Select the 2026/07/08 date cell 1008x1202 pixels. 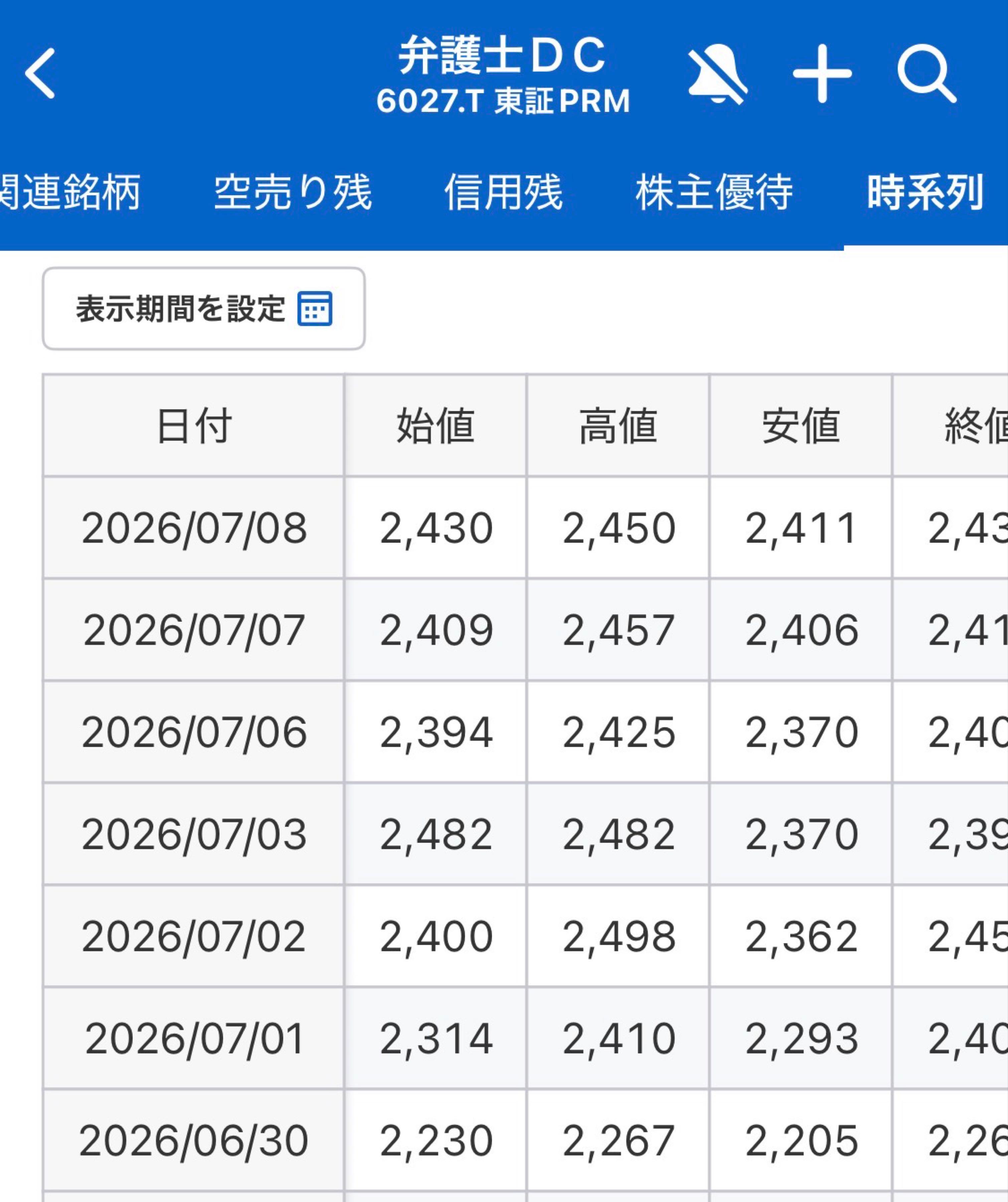[194, 528]
